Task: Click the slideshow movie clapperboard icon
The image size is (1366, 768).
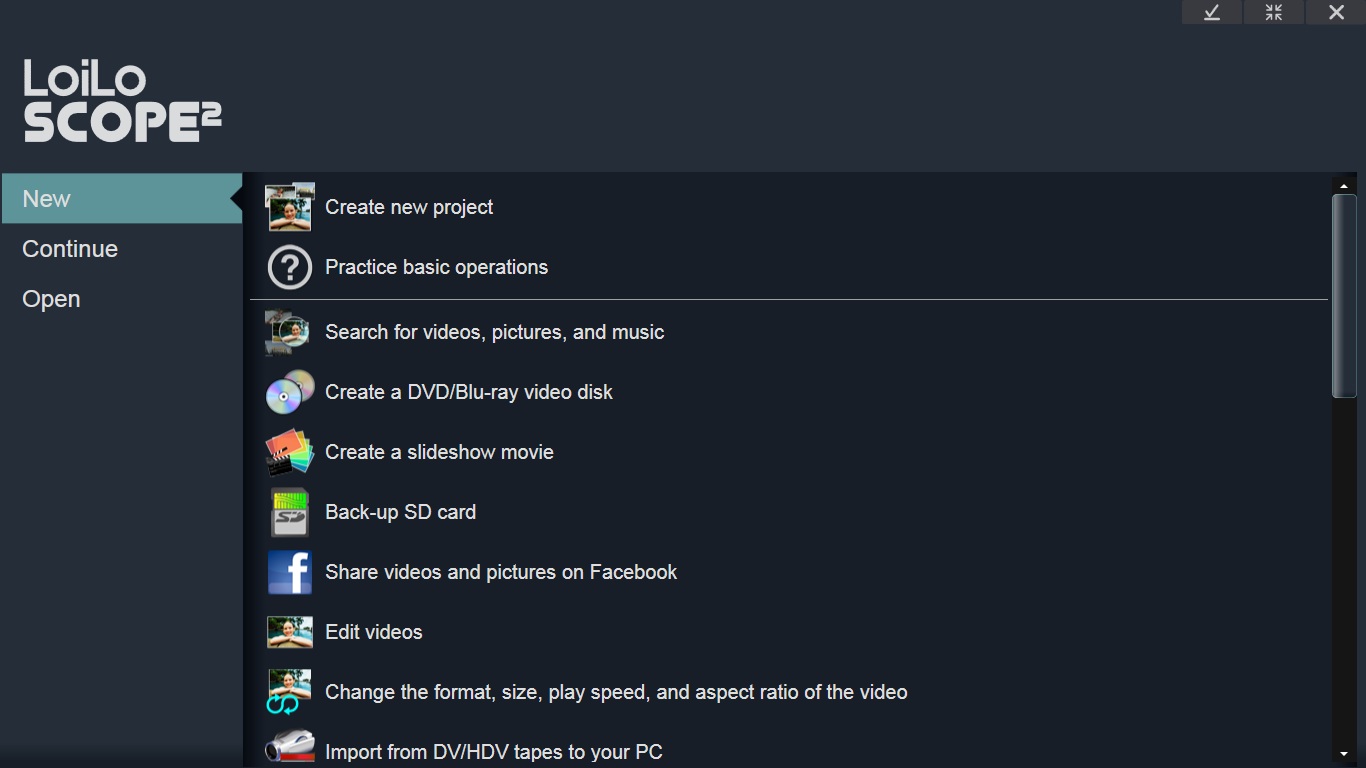Action: pos(290,452)
